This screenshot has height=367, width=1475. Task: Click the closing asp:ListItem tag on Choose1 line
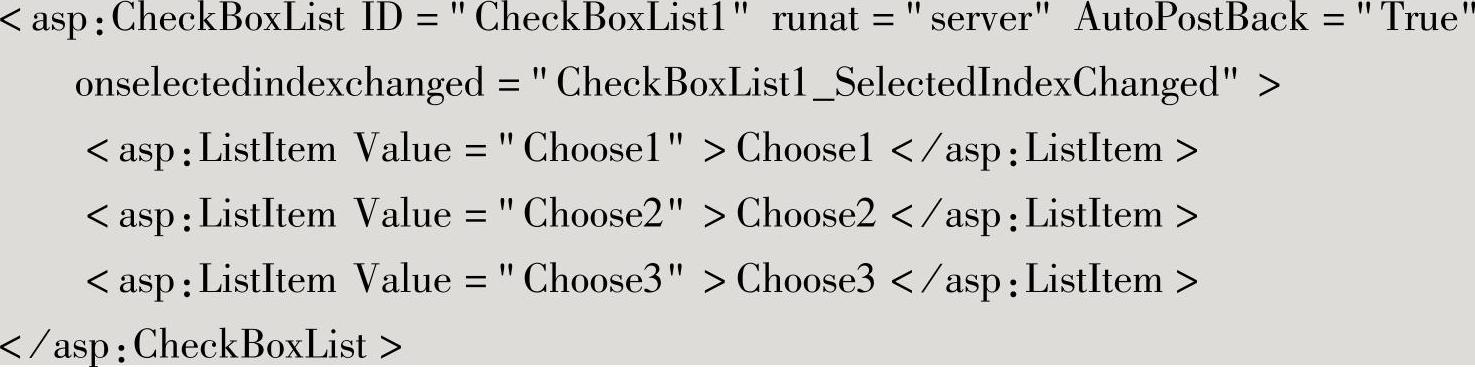pos(1042,150)
